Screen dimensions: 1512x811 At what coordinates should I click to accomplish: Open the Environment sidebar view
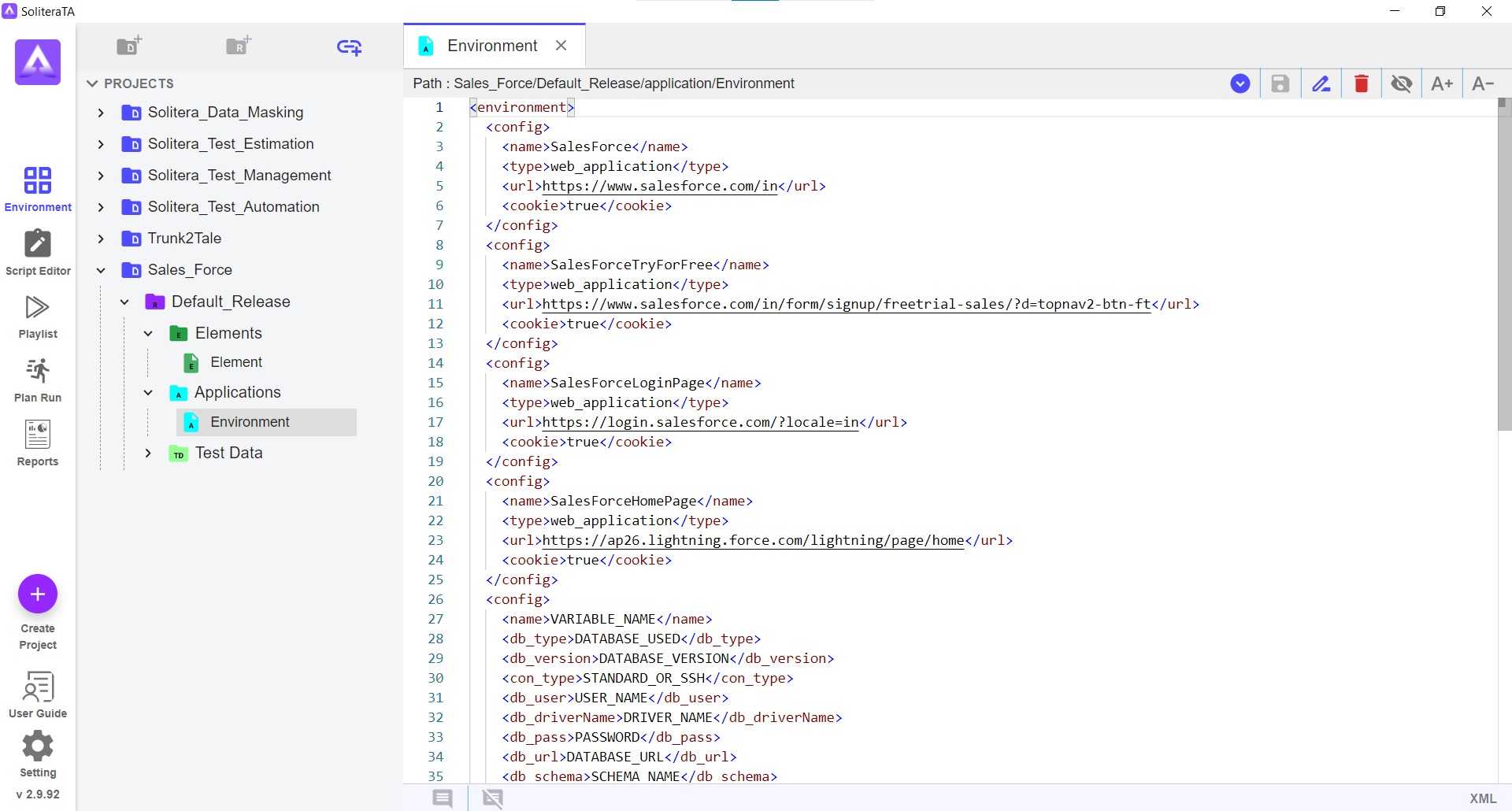(38, 189)
